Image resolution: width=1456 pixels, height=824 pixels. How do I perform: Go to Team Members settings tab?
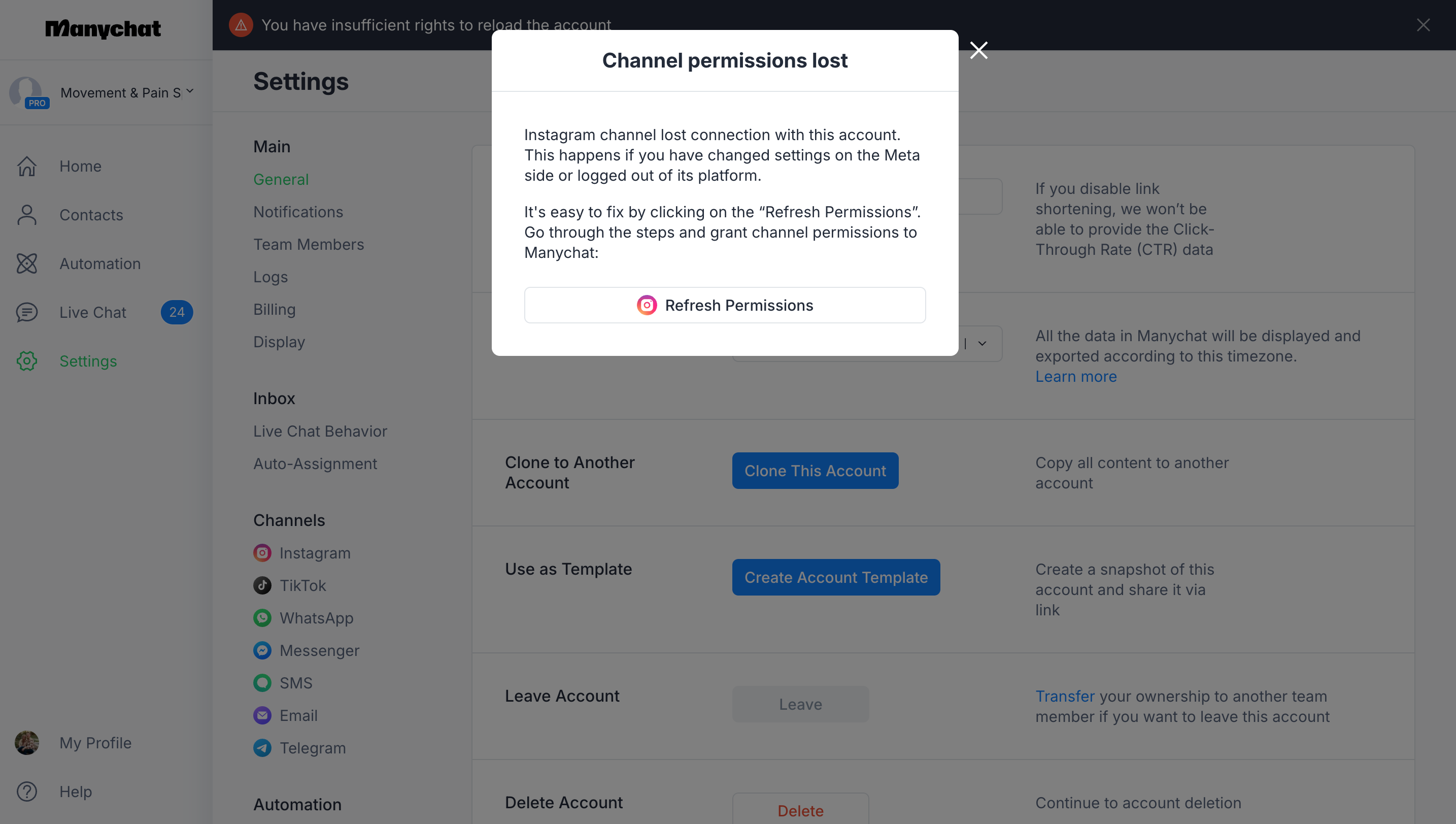pos(308,245)
